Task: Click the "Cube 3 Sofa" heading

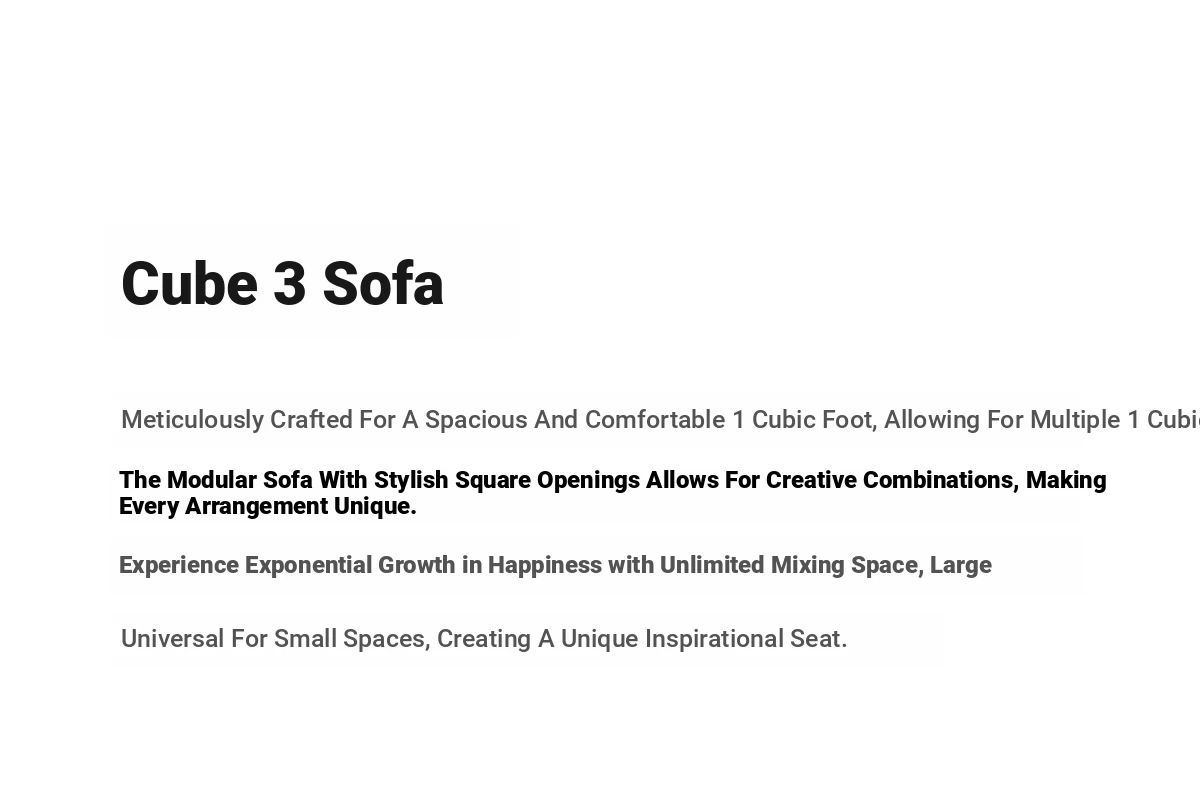Action: coord(282,284)
